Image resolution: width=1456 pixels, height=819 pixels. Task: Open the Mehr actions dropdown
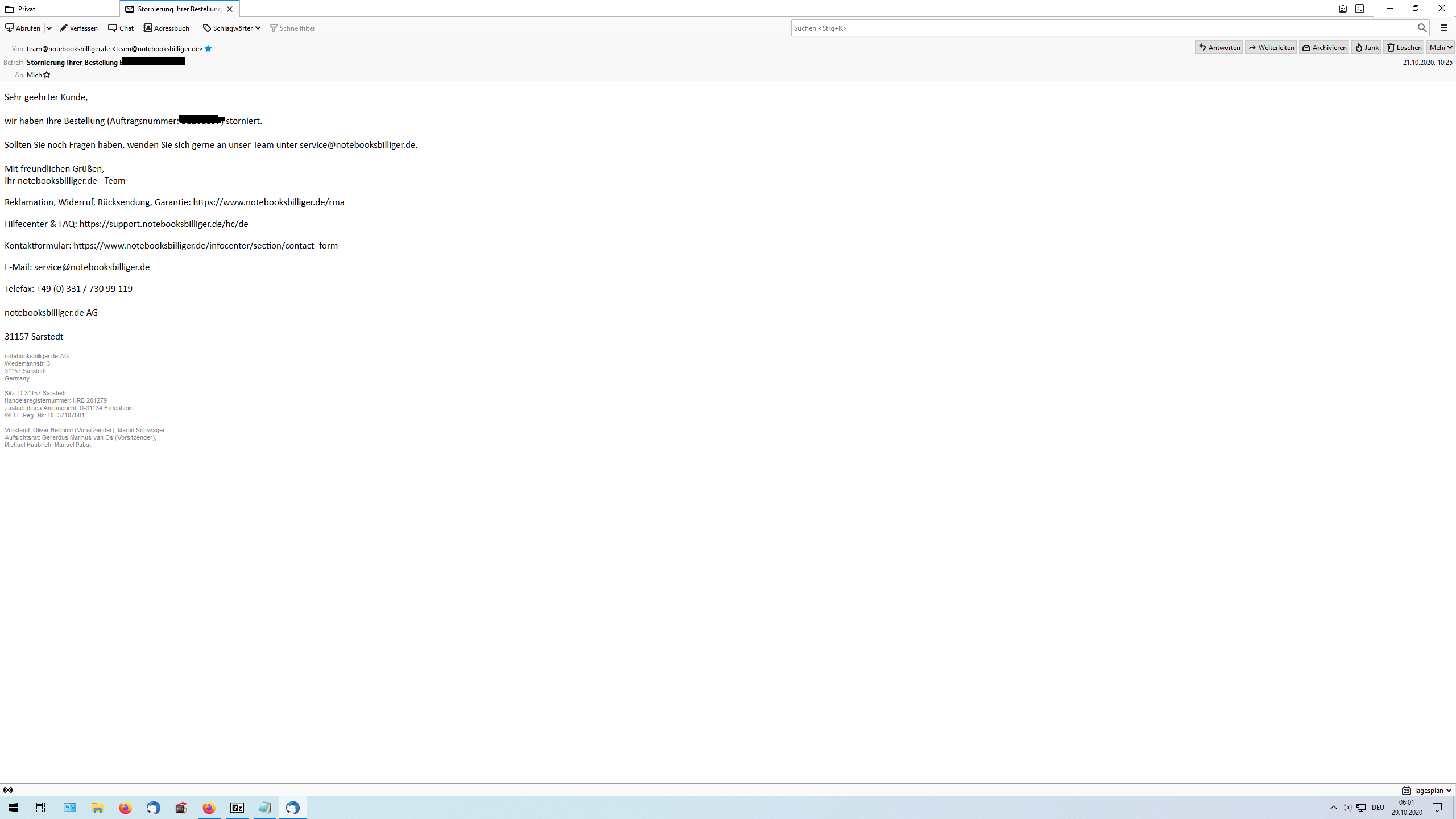point(1441,47)
